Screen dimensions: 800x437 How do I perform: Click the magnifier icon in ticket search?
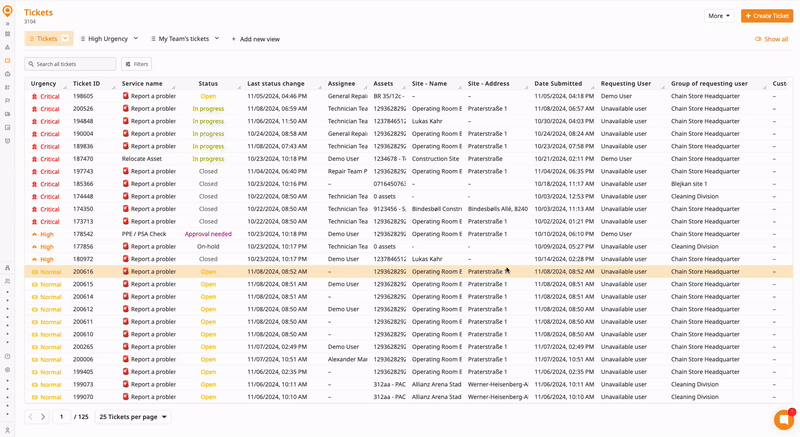tap(31, 64)
